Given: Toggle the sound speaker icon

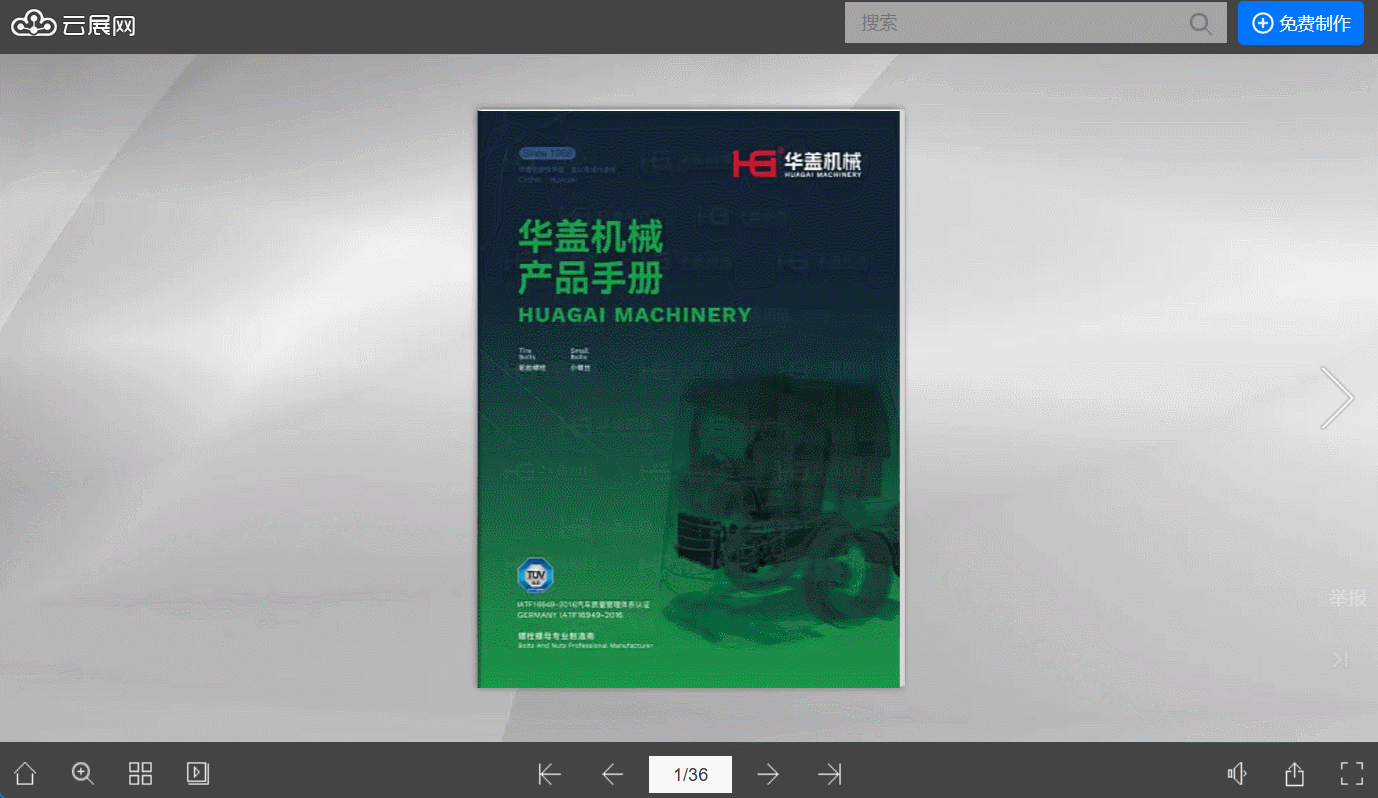Looking at the screenshot, I should (x=1237, y=774).
